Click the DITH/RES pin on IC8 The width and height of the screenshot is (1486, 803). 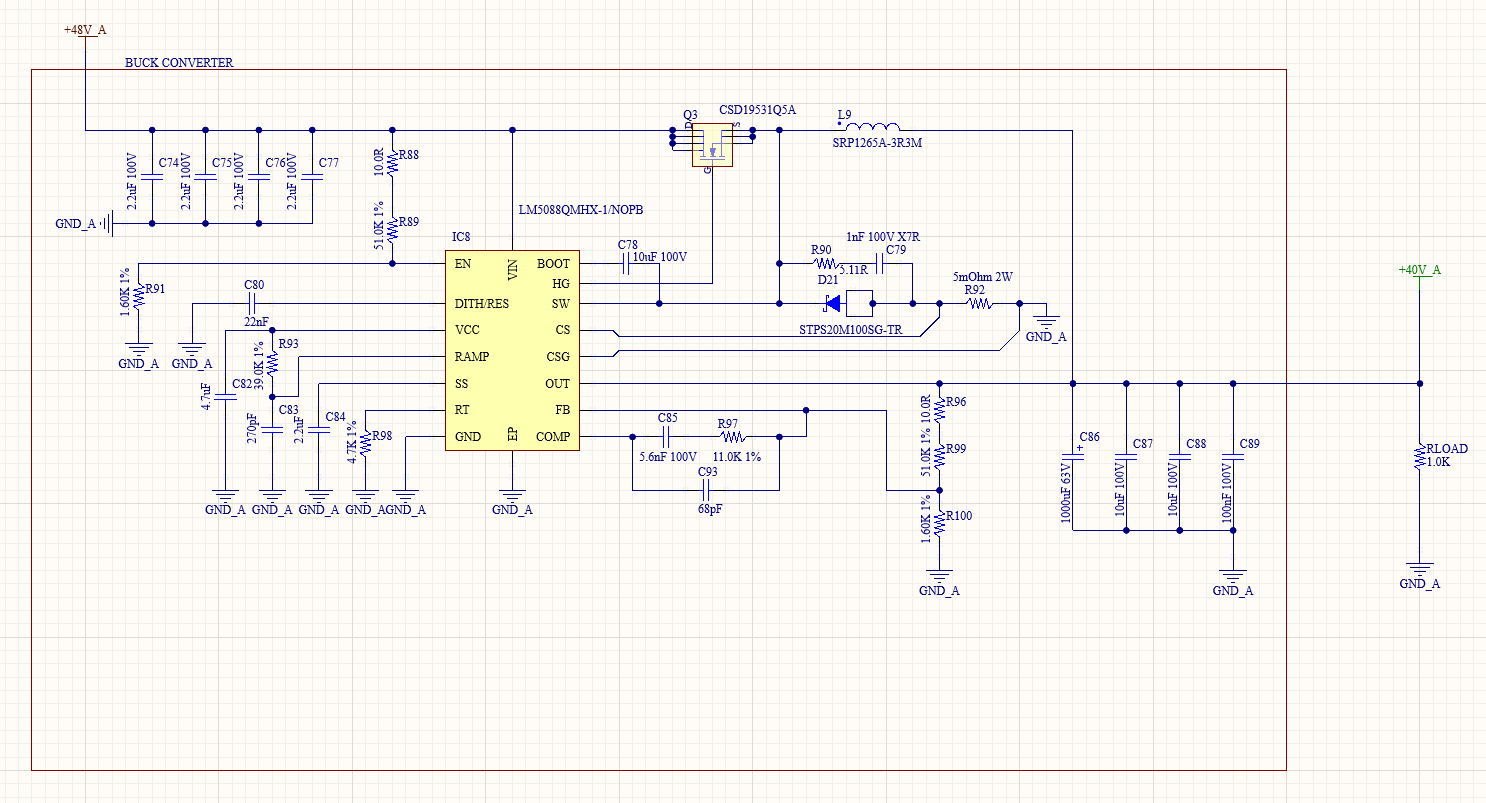pyautogui.click(x=483, y=304)
